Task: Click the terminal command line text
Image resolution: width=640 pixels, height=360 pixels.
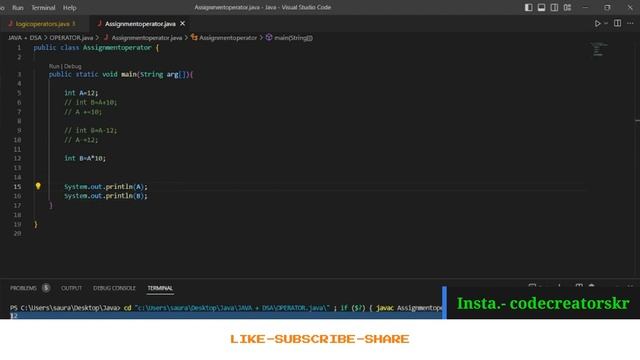Action: pos(226,308)
